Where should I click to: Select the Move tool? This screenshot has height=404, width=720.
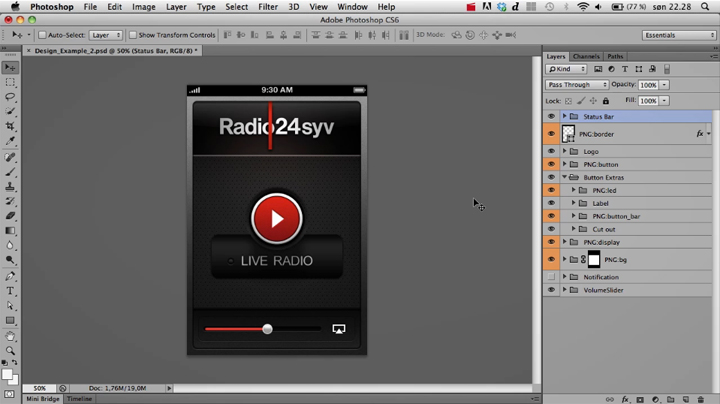[x=10, y=67]
